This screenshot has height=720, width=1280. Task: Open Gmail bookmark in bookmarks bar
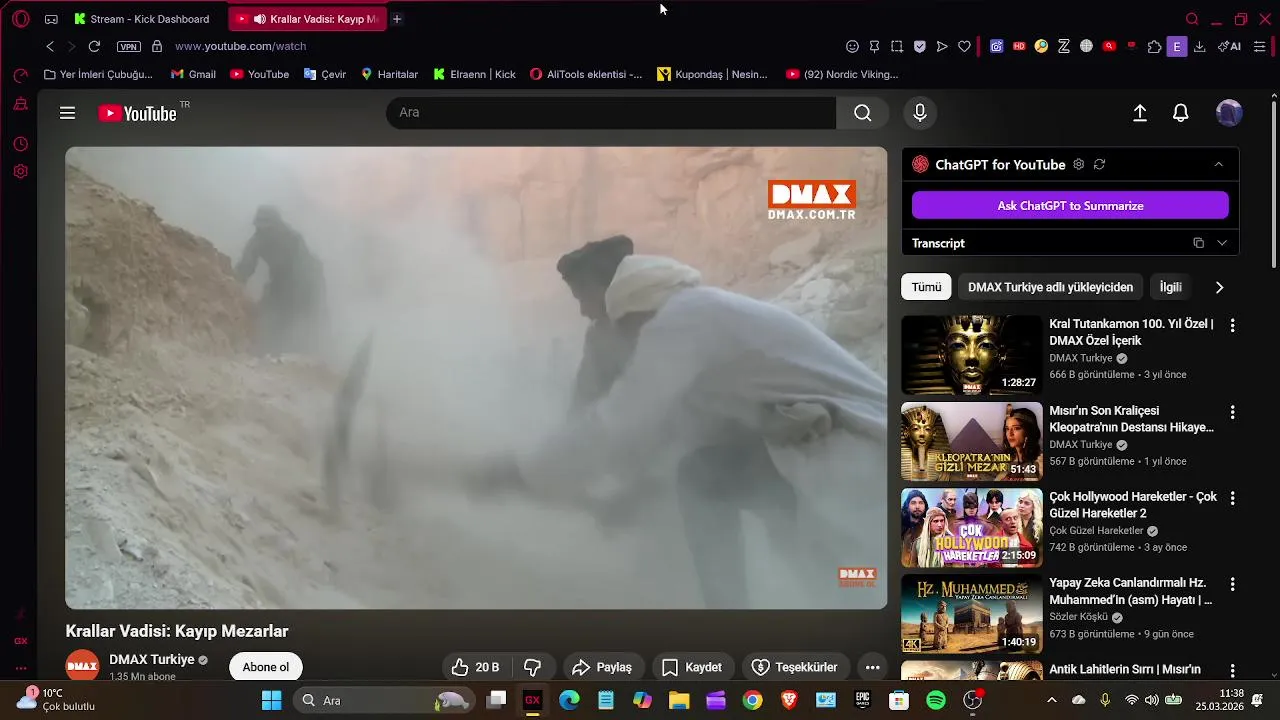coord(193,74)
